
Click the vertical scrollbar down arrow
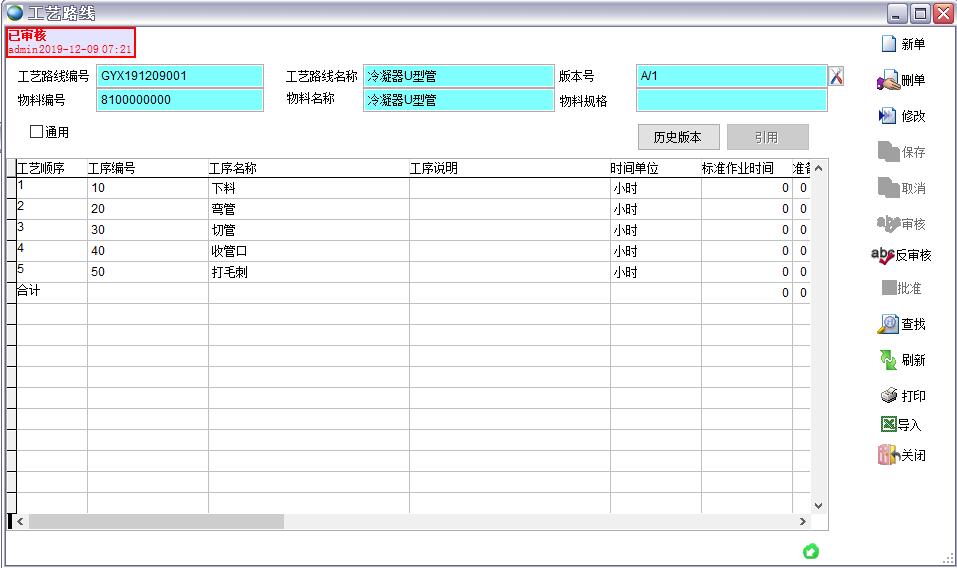tap(819, 506)
